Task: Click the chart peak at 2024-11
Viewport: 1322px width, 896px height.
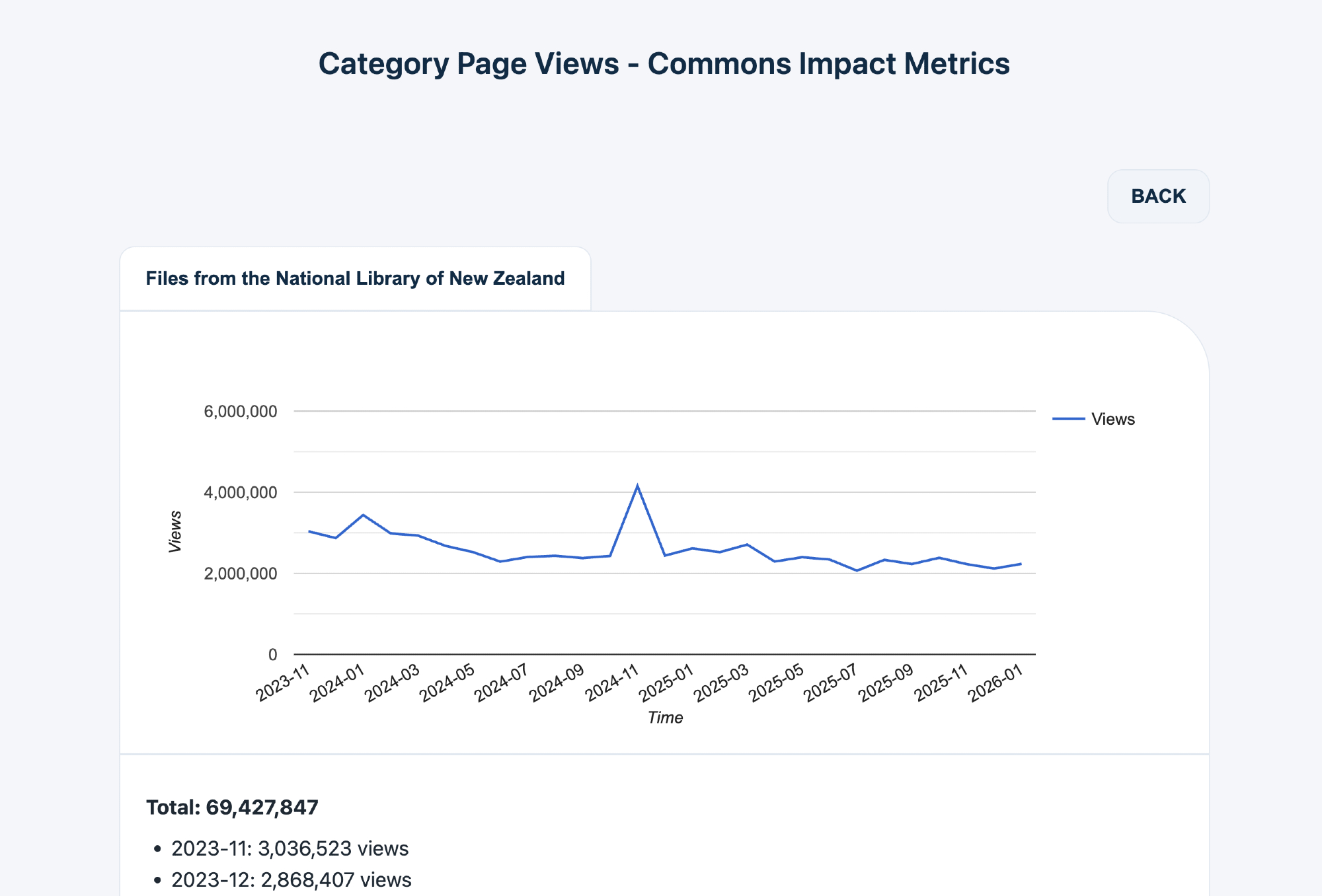Action: coord(637,486)
